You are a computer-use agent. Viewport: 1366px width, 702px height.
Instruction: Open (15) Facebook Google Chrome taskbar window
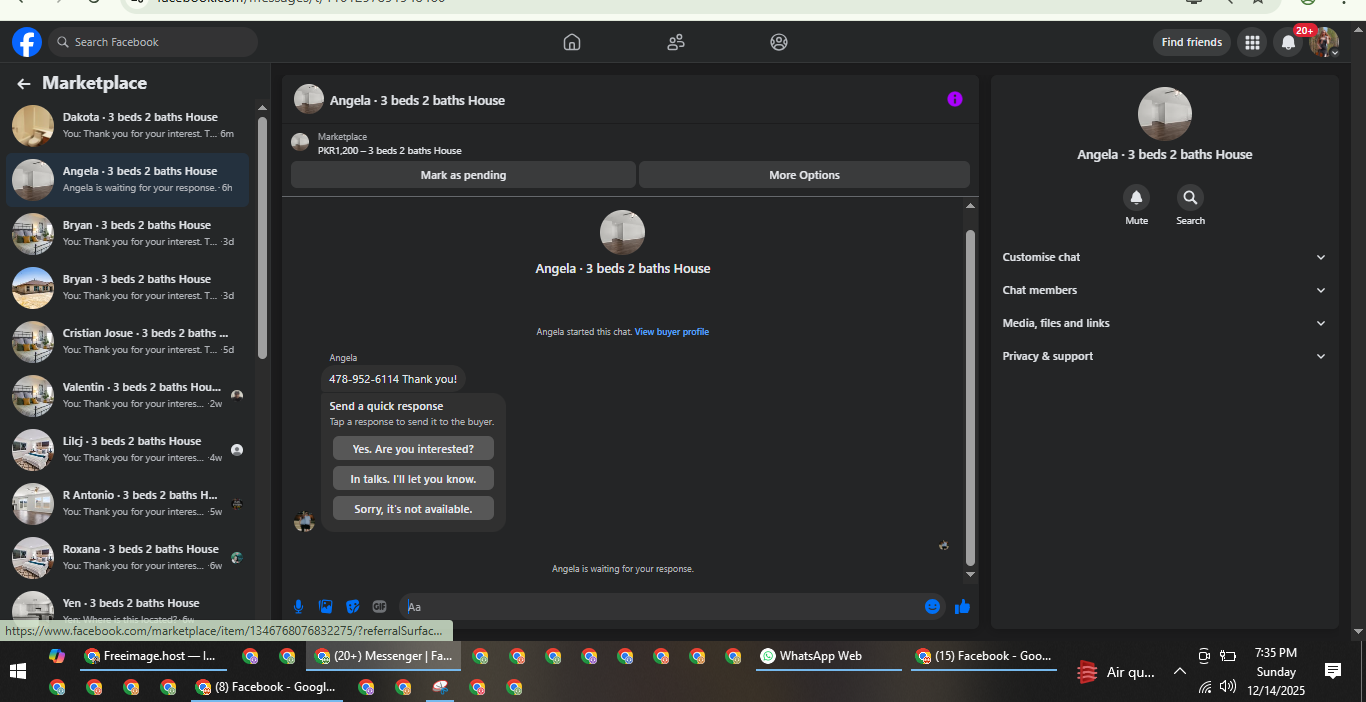(984, 657)
